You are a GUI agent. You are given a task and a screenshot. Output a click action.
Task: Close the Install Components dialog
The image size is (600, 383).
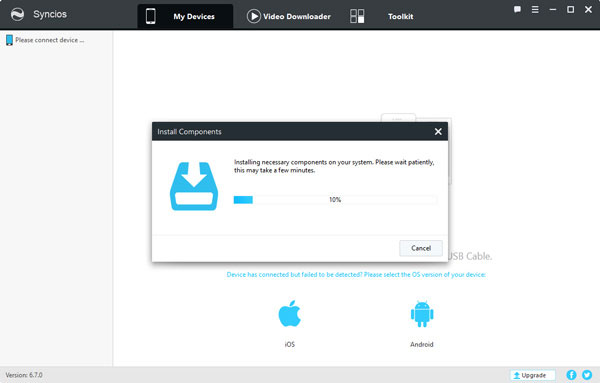pyautogui.click(x=438, y=132)
